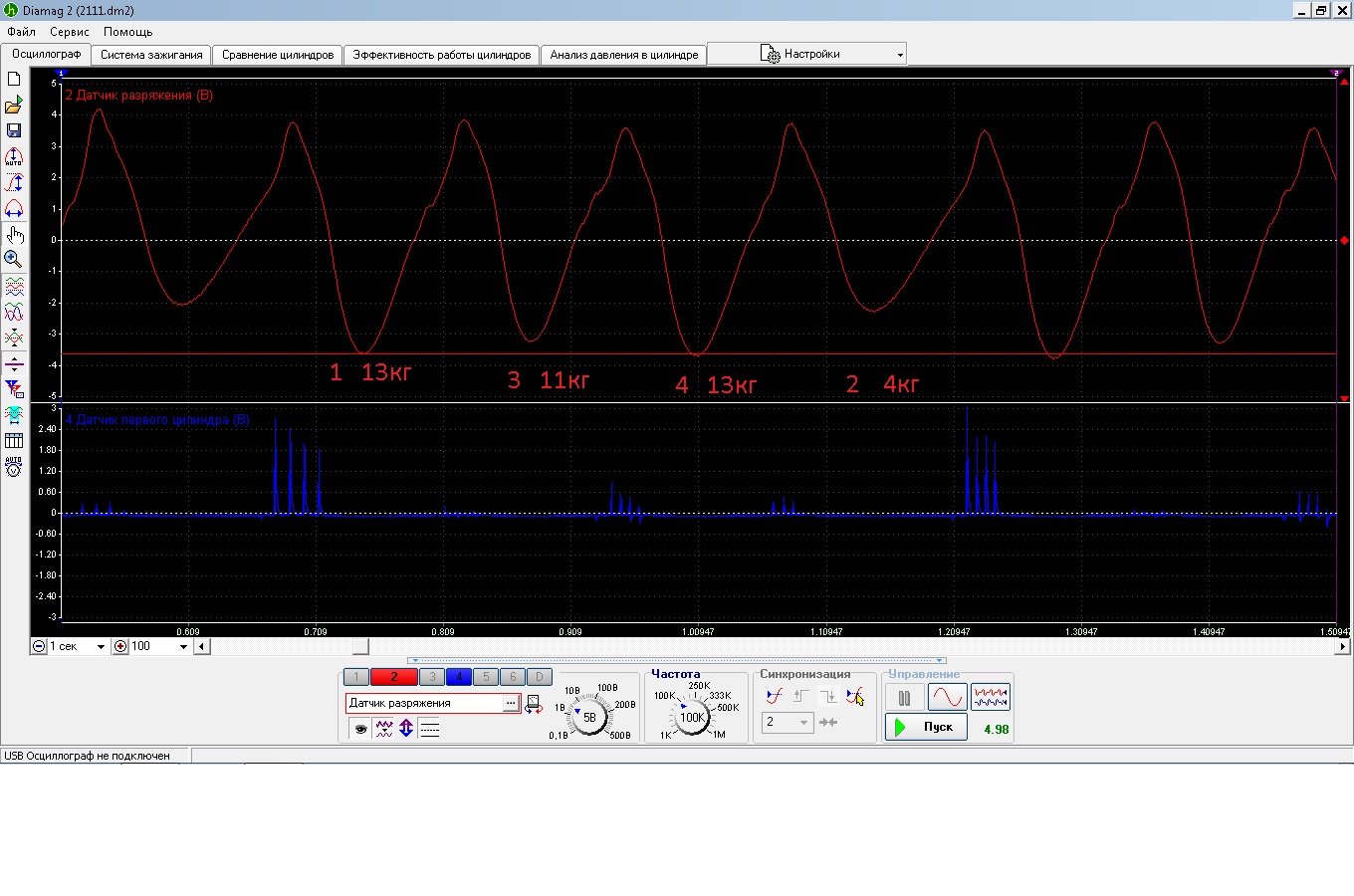Toggle channel 5 button
Image resolution: width=1354 pixels, height=896 pixels.
tap(486, 677)
